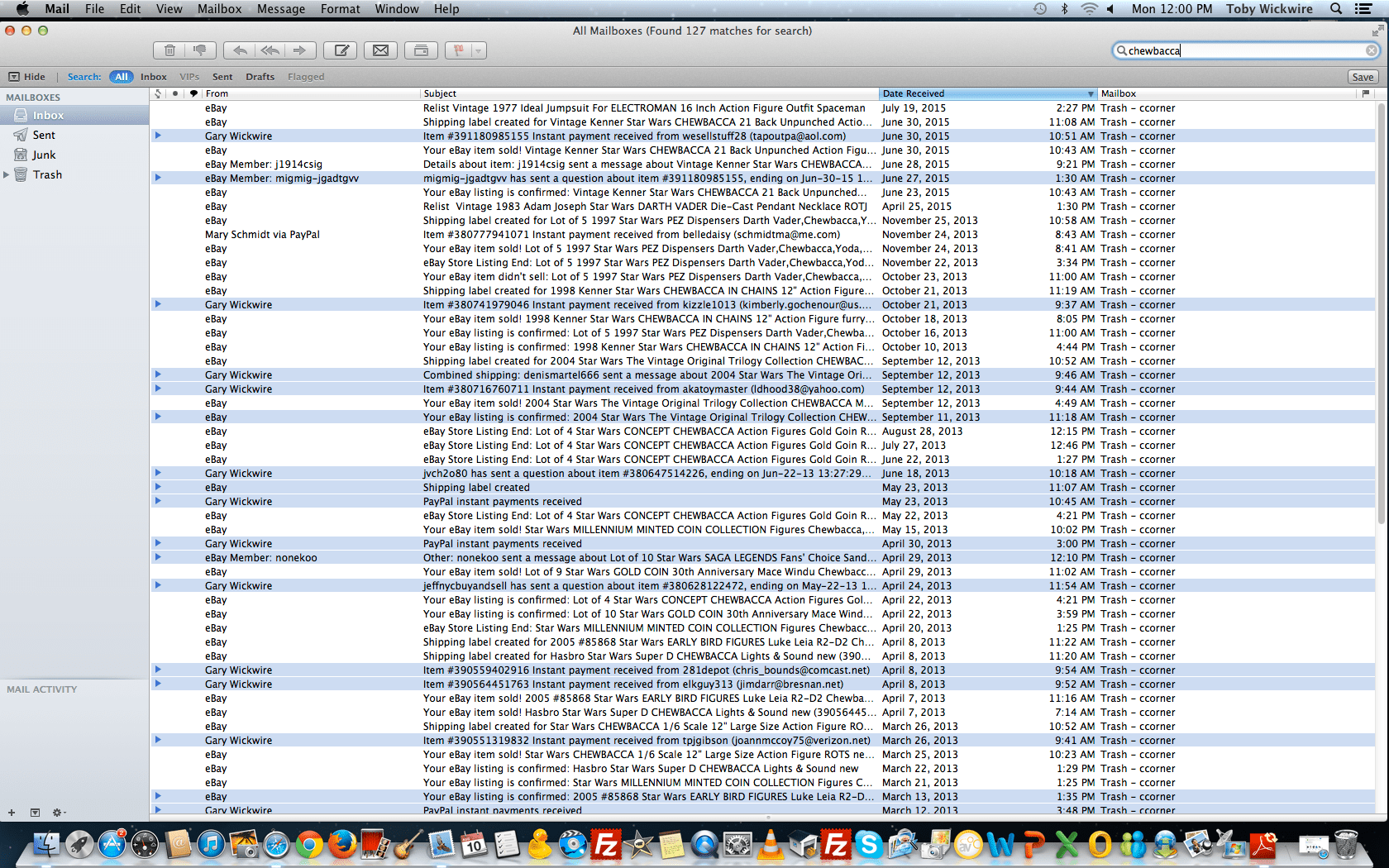Save the search with the Save button
This screenshot has width=1389, height=868.
(x=1363, y=77)
